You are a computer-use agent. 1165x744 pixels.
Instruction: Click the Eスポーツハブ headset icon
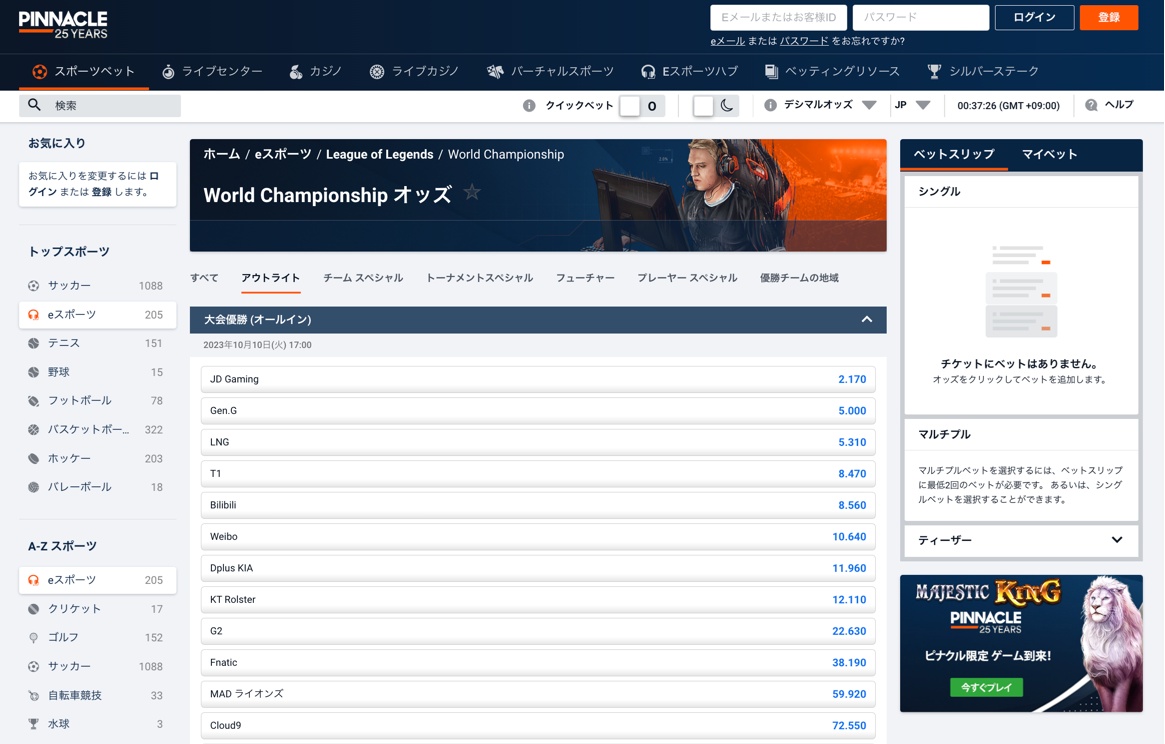point(648,71)
